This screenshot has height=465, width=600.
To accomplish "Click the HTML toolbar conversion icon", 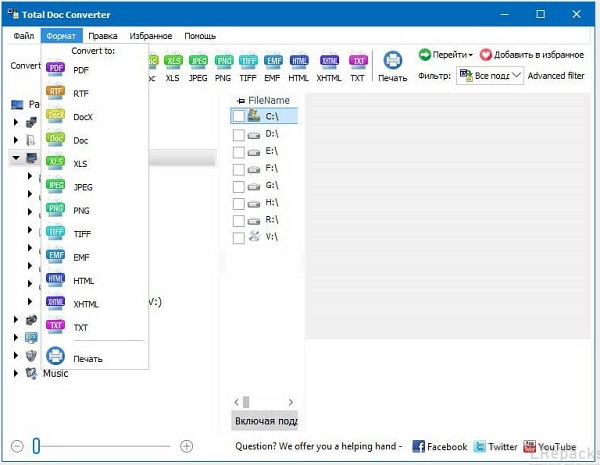I will click(x=298, y=67).
